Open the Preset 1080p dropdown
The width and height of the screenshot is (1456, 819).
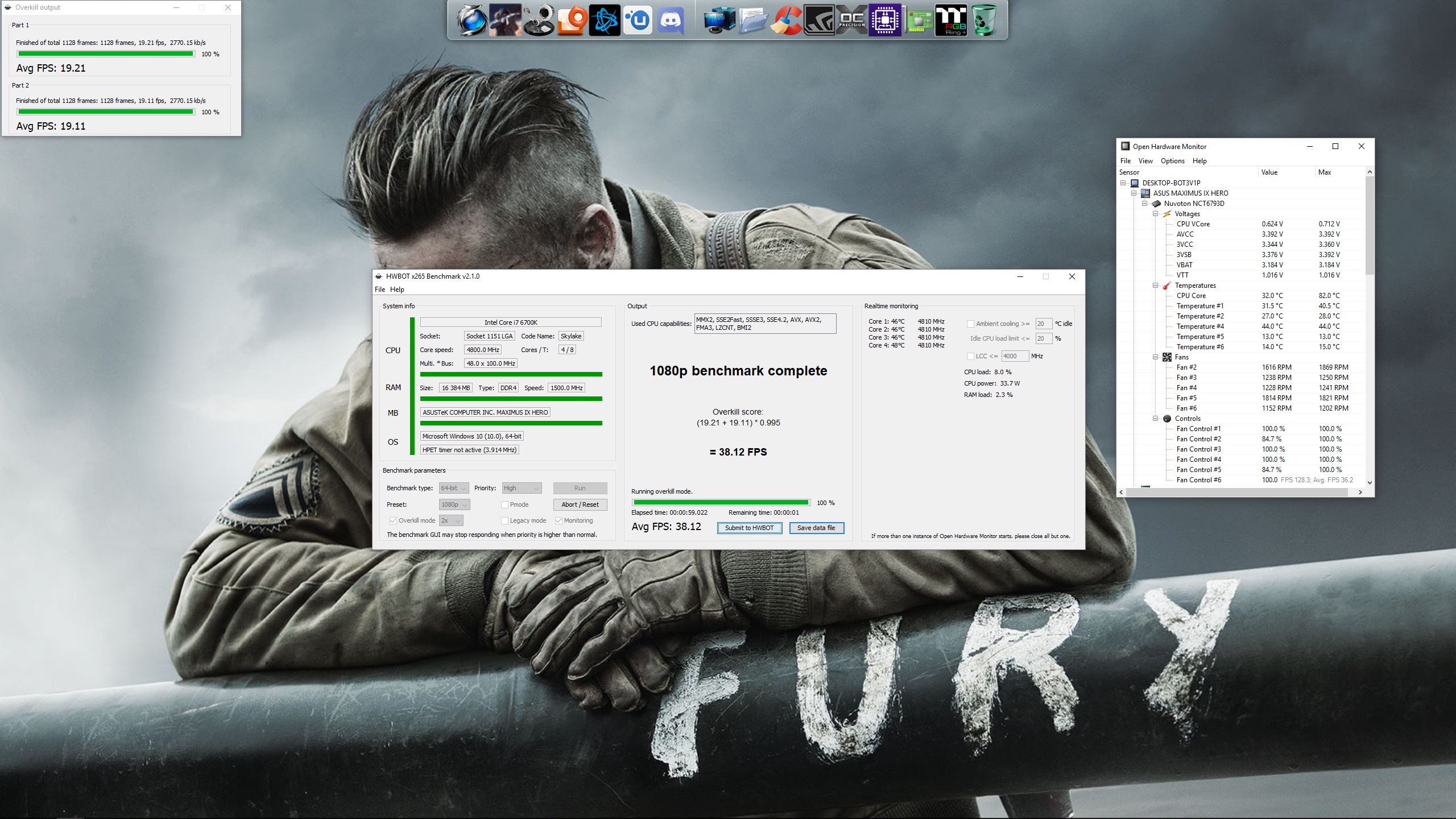coord(454,504)
